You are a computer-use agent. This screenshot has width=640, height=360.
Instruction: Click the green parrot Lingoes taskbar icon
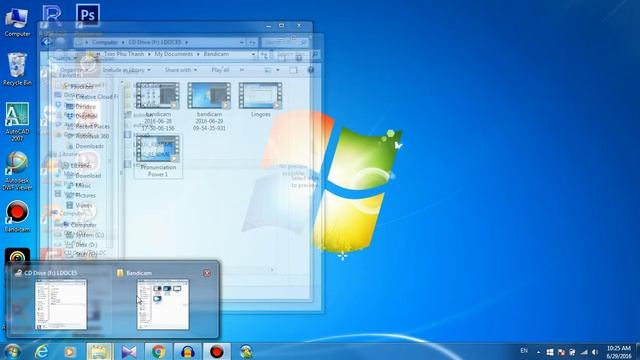(246, 351)
